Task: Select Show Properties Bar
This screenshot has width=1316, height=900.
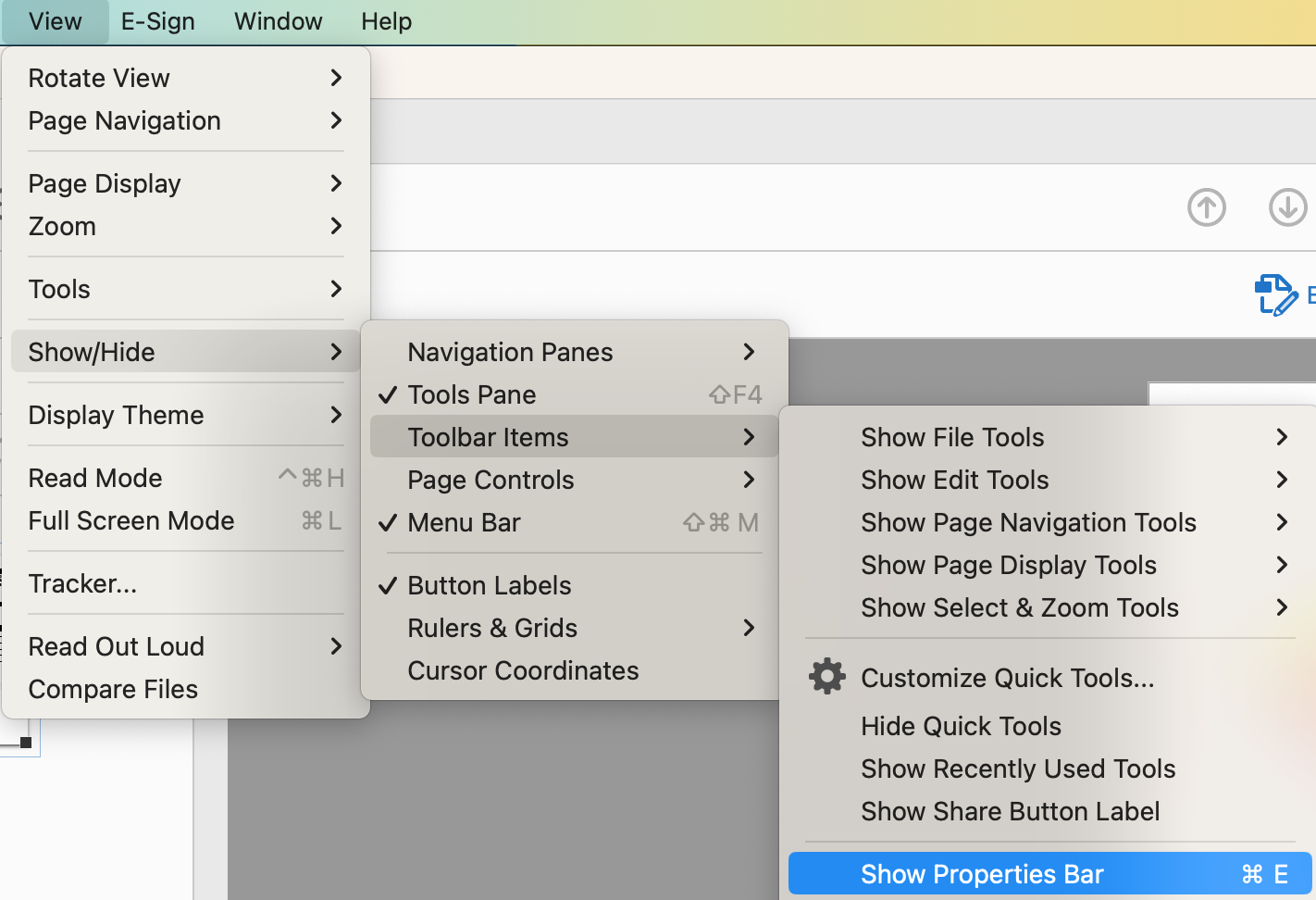Action: pos(982,873)
